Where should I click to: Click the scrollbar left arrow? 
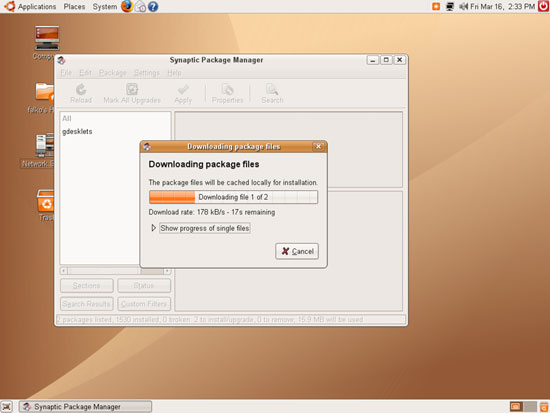(63, 271)
